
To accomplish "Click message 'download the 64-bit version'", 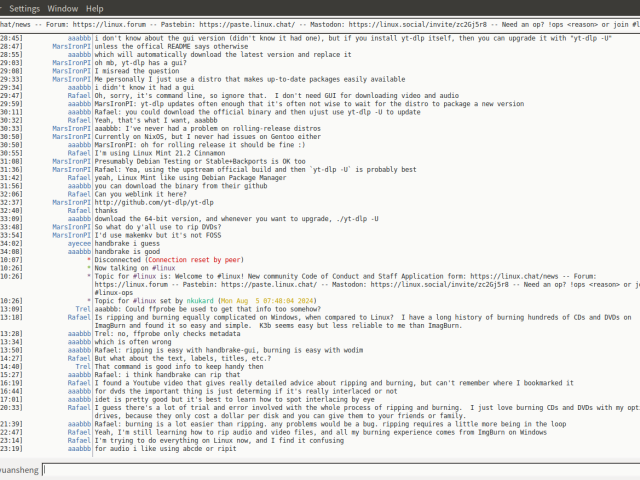I will pyautogui.click(x=236, y=219).
